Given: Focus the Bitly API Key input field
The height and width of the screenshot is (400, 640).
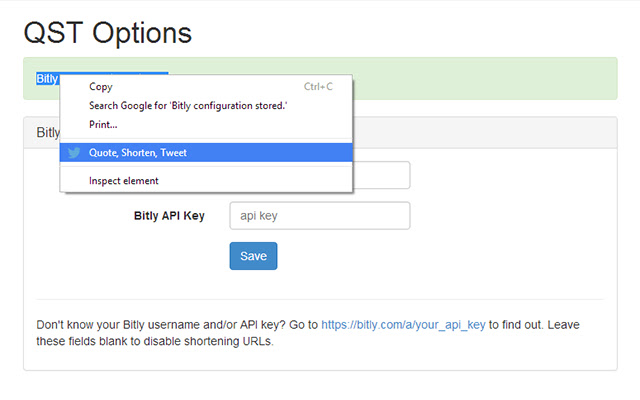Looking at the screenshot, I should [319, 216].
